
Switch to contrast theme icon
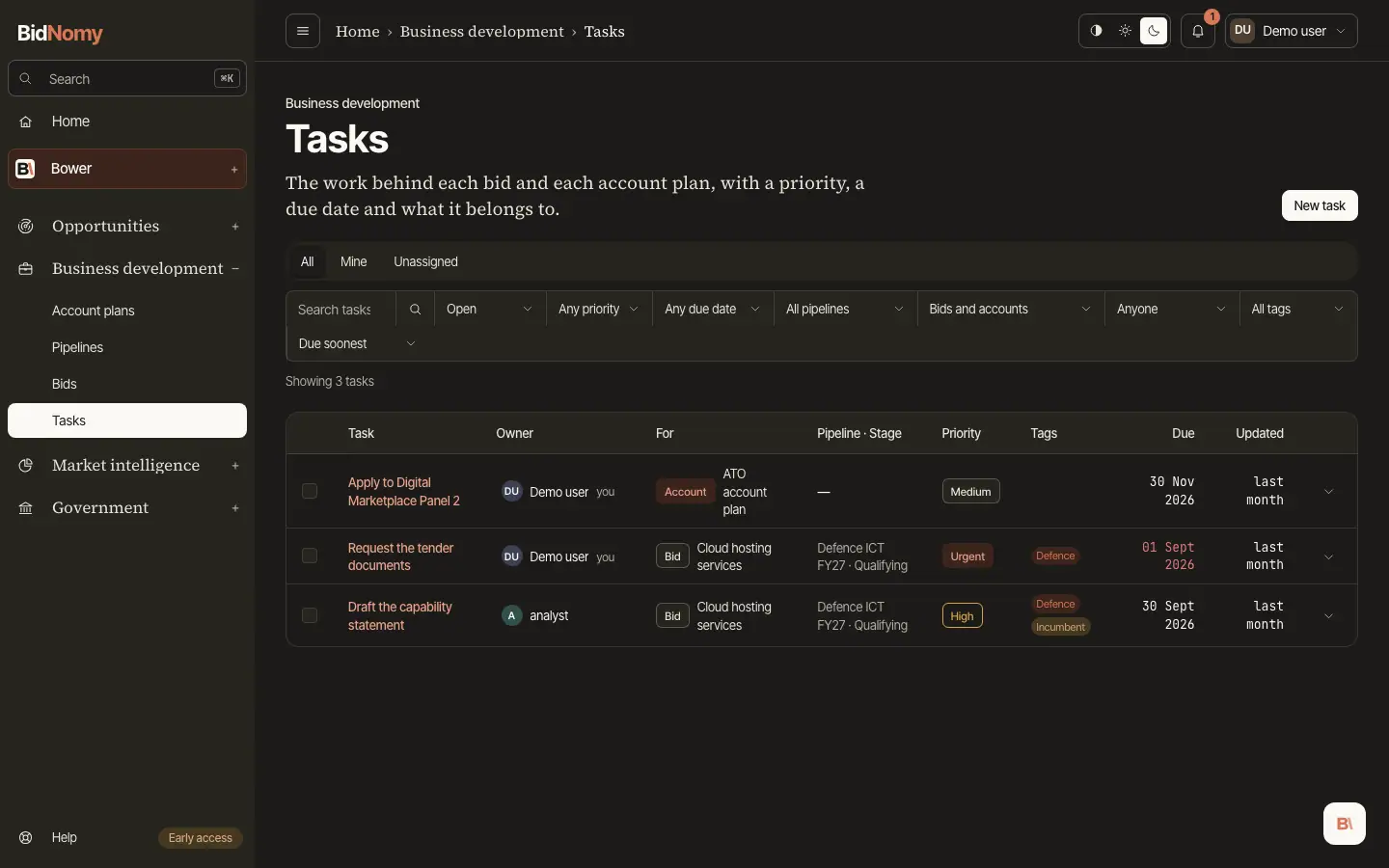point(1096,31)
